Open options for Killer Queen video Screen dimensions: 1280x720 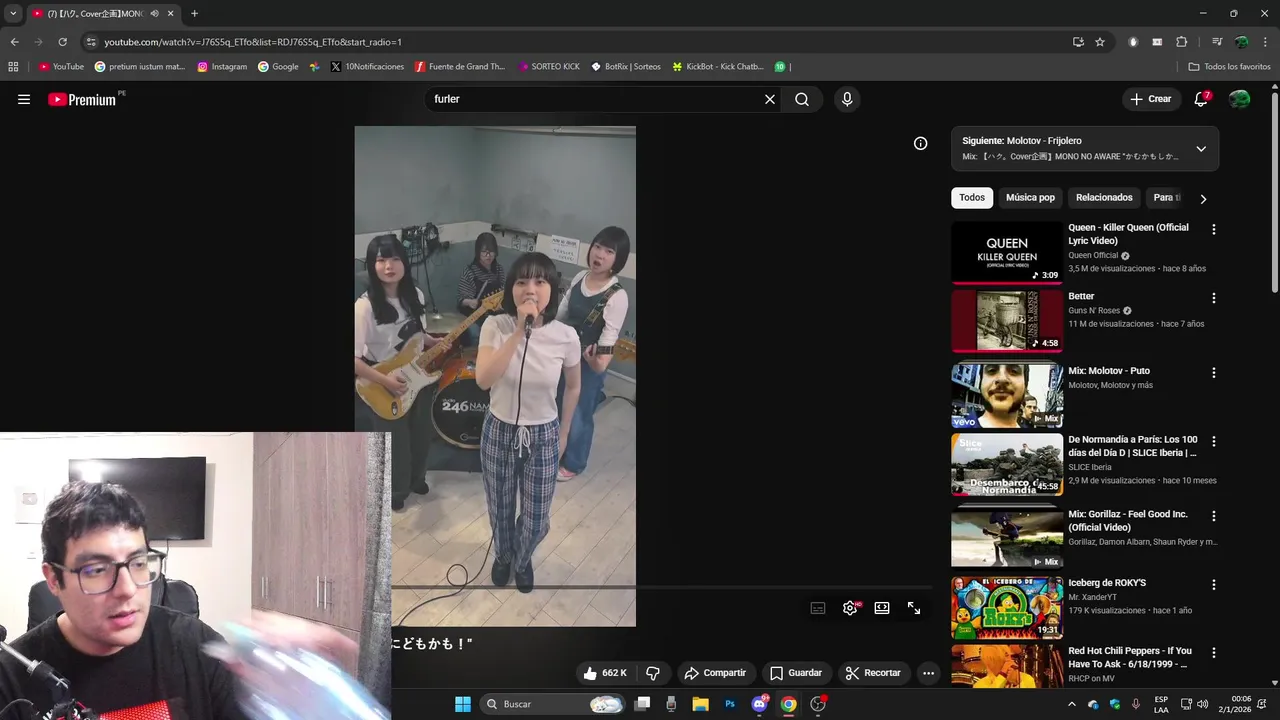click(1214, 229)
